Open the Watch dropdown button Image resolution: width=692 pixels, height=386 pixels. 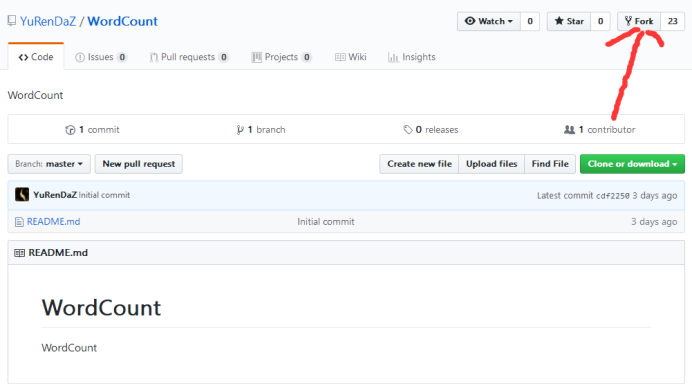tap(489, 21)
